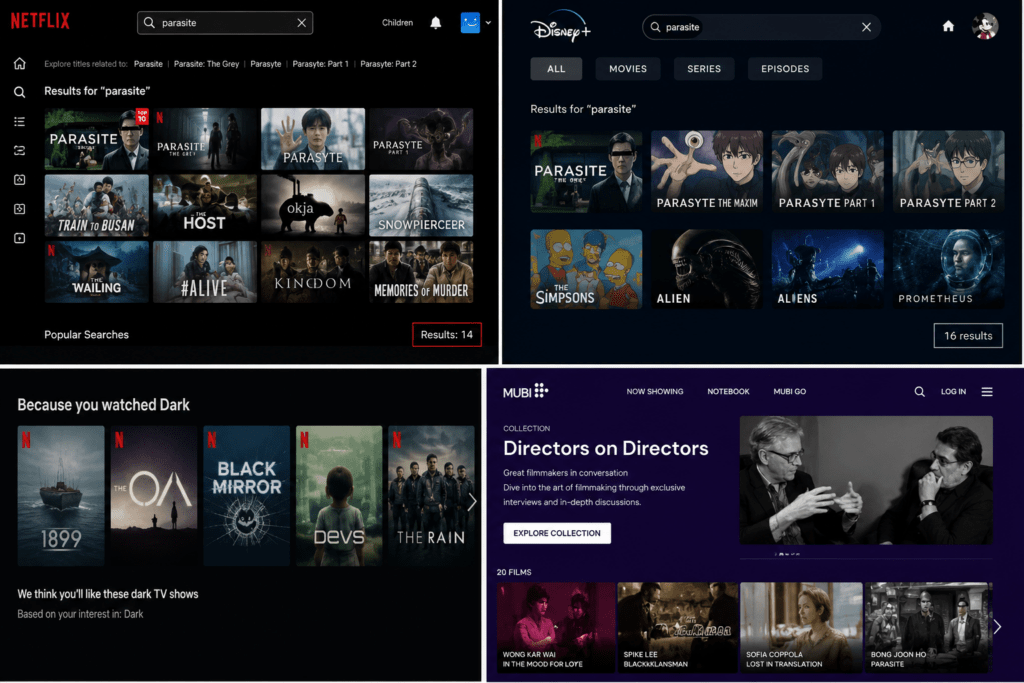Select the Okja thumbnail
The height and width of the screenshot is (683, 1024).
(x=313, y=205)
